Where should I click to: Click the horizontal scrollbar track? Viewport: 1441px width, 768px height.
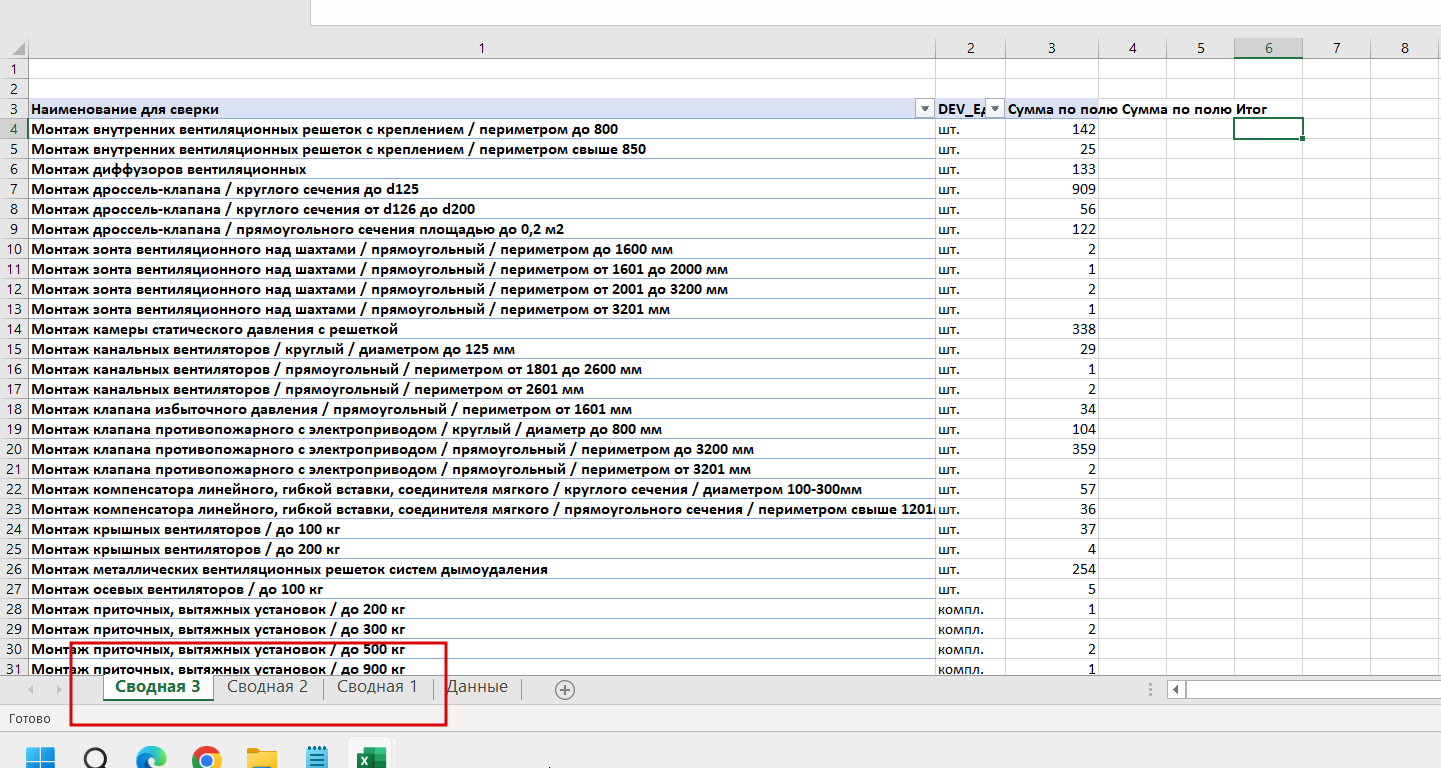(x=1313, y=689)
